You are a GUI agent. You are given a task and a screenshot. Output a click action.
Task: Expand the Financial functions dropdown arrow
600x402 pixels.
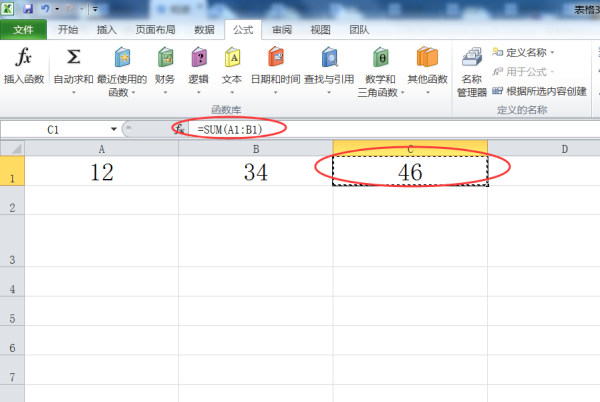point(165,93)
